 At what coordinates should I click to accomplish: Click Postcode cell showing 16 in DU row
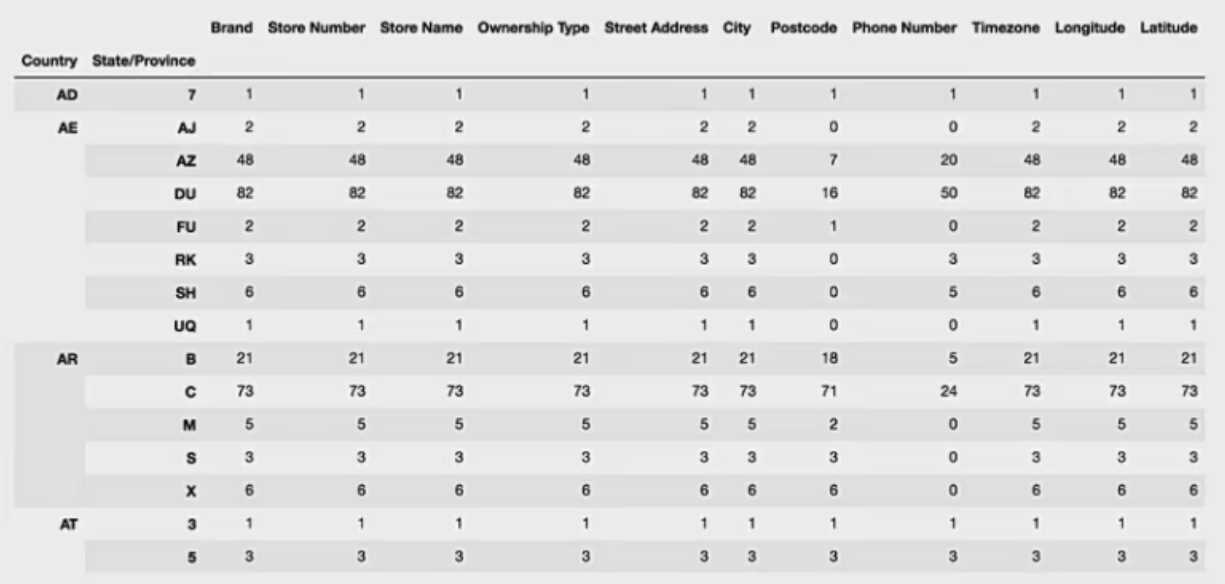(x=833, y=194)
